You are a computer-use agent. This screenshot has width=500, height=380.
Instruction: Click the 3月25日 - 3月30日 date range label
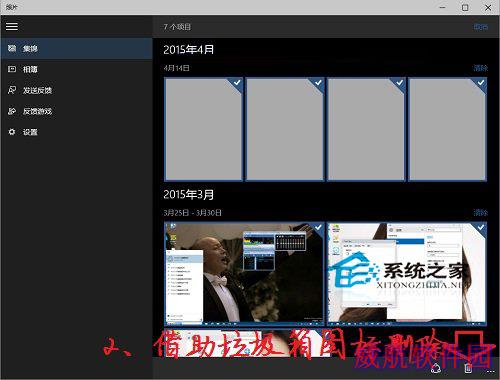click(192, 213)
